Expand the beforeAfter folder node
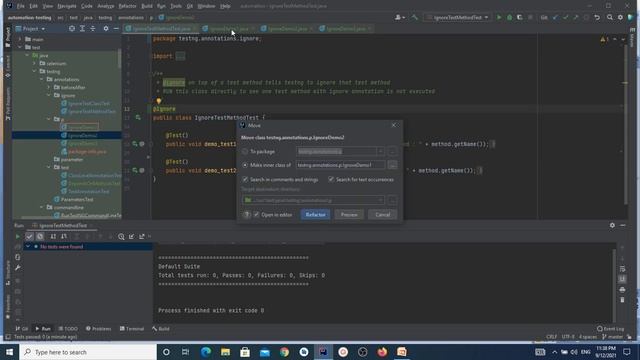This screenshot has height=360, width=640. point(49,87)
